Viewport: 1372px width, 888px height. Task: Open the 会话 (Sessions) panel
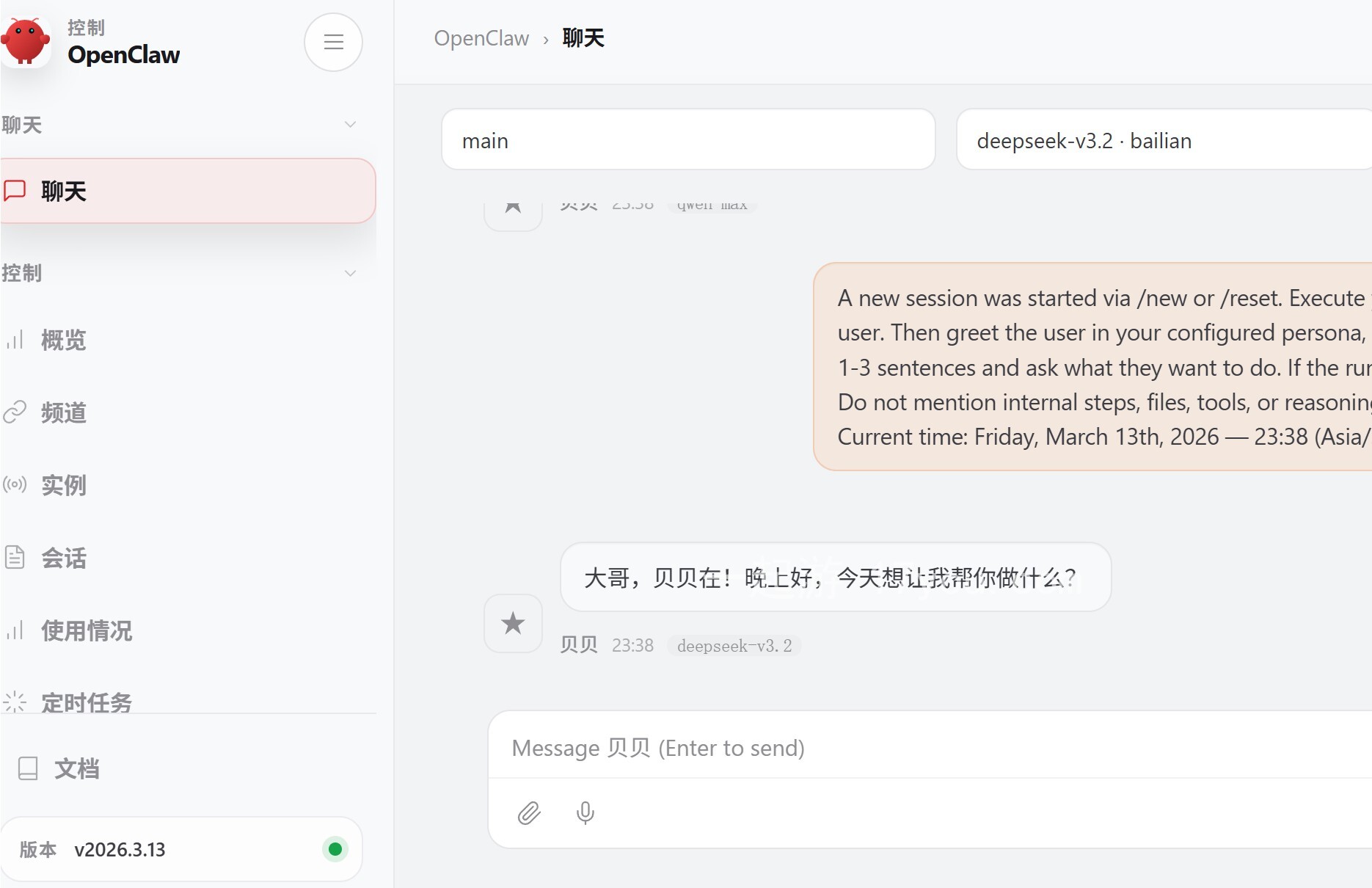(62, 558)
